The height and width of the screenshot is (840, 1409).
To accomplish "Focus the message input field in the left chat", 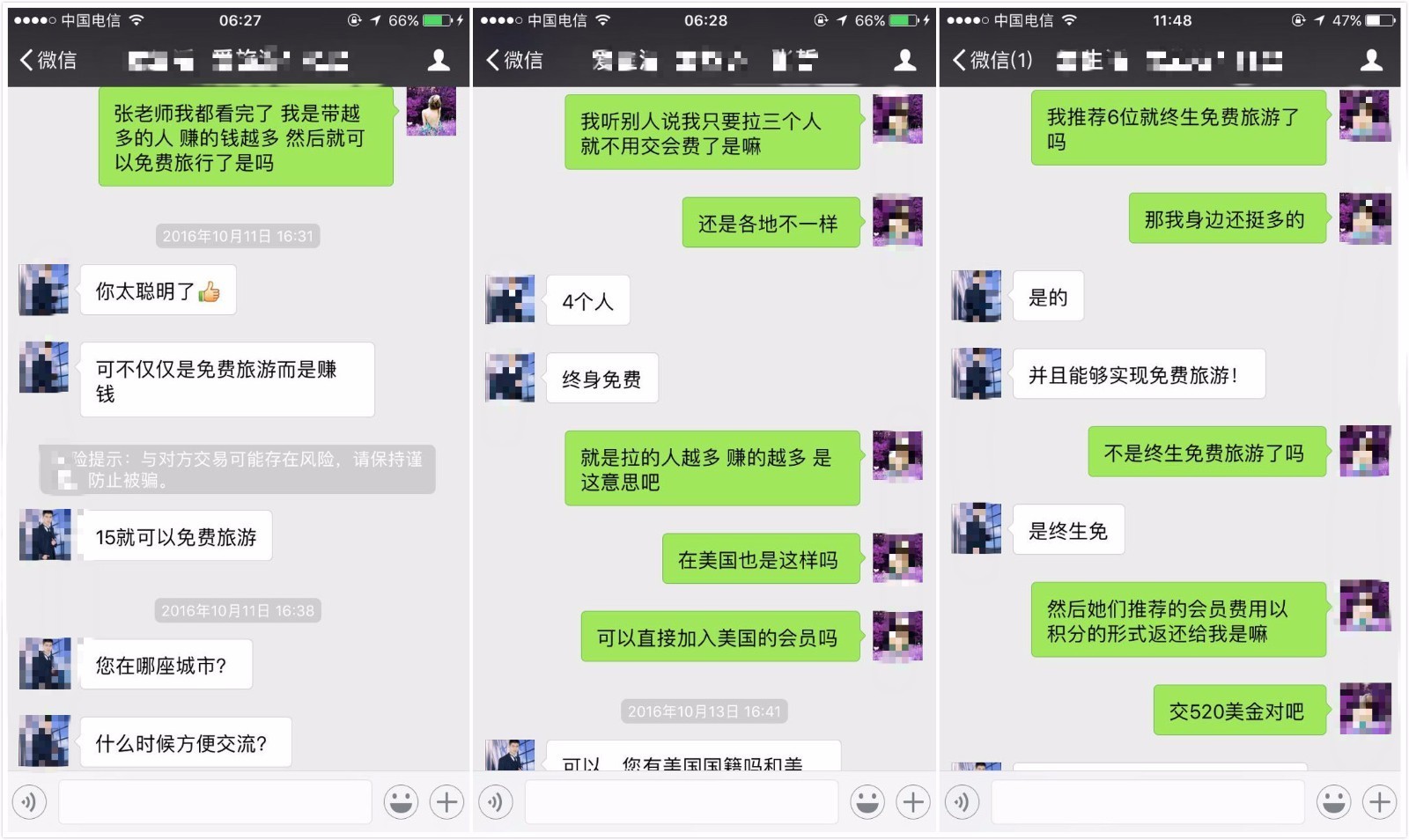I will click(x=216, y=802).
